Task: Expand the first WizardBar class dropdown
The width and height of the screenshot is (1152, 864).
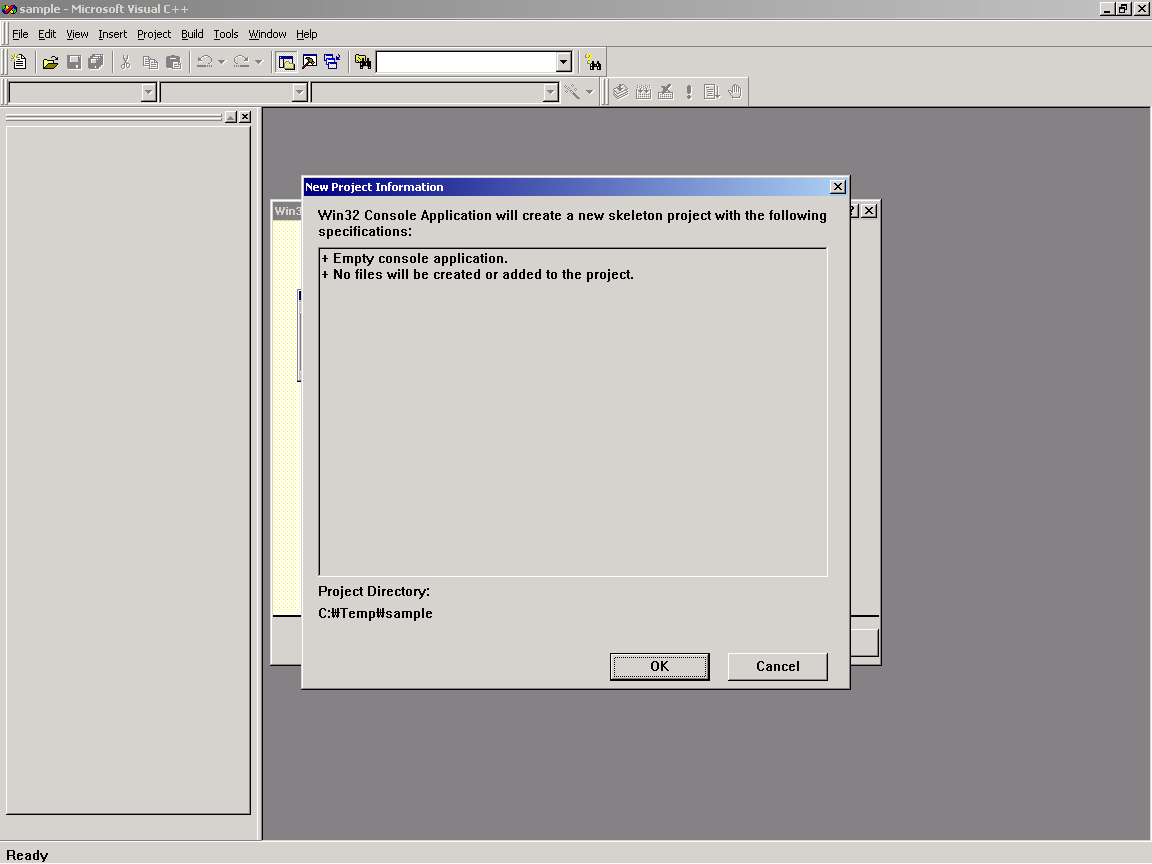Action: tap(149, 92)
